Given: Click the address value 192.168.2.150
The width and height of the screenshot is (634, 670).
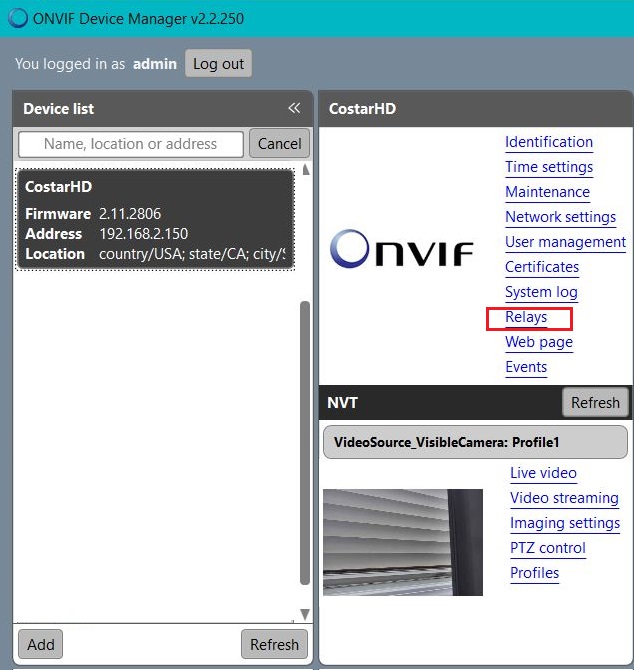Looking at the screenshot, I should coord(144,234).
